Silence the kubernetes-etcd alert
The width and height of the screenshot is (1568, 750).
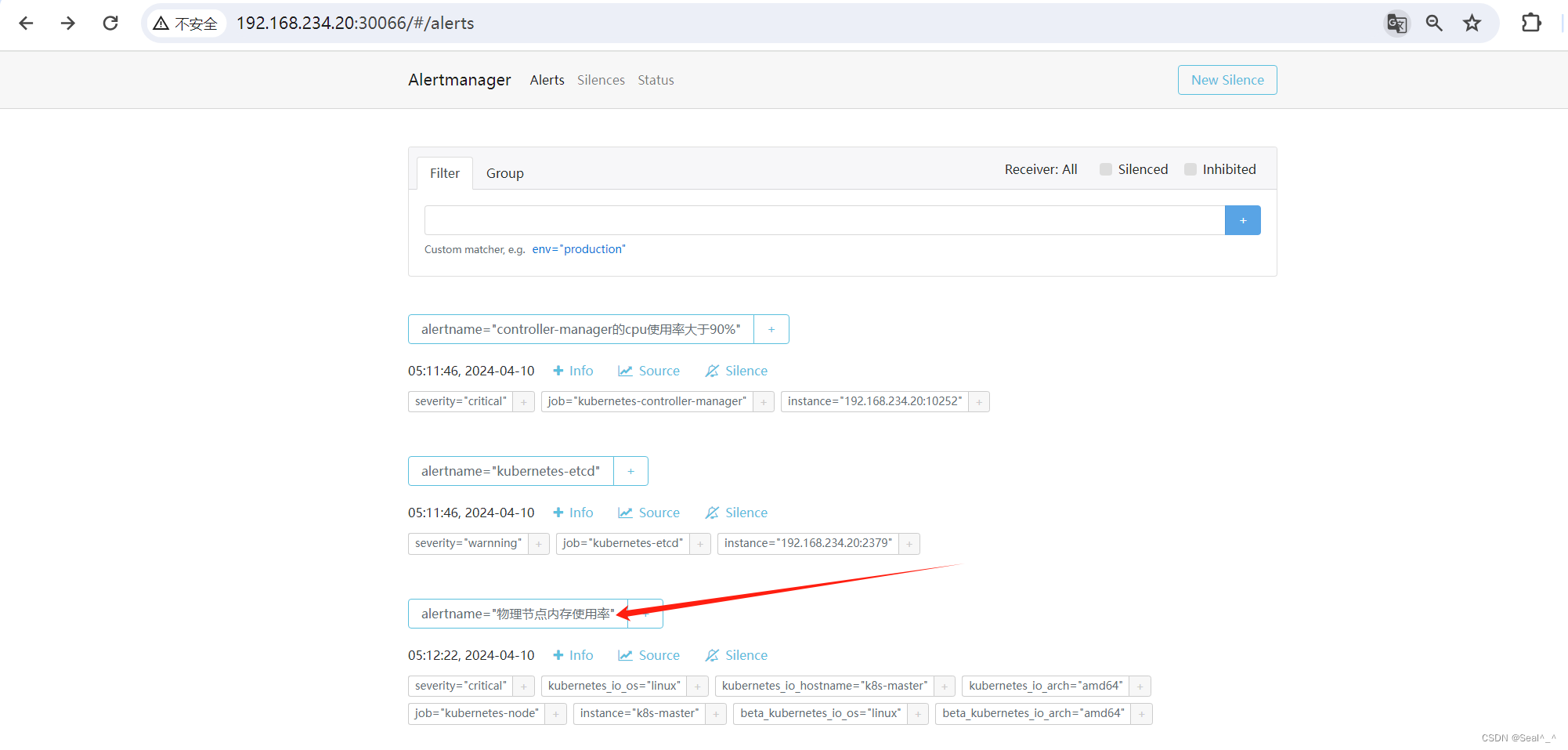[x=736, y=513]
